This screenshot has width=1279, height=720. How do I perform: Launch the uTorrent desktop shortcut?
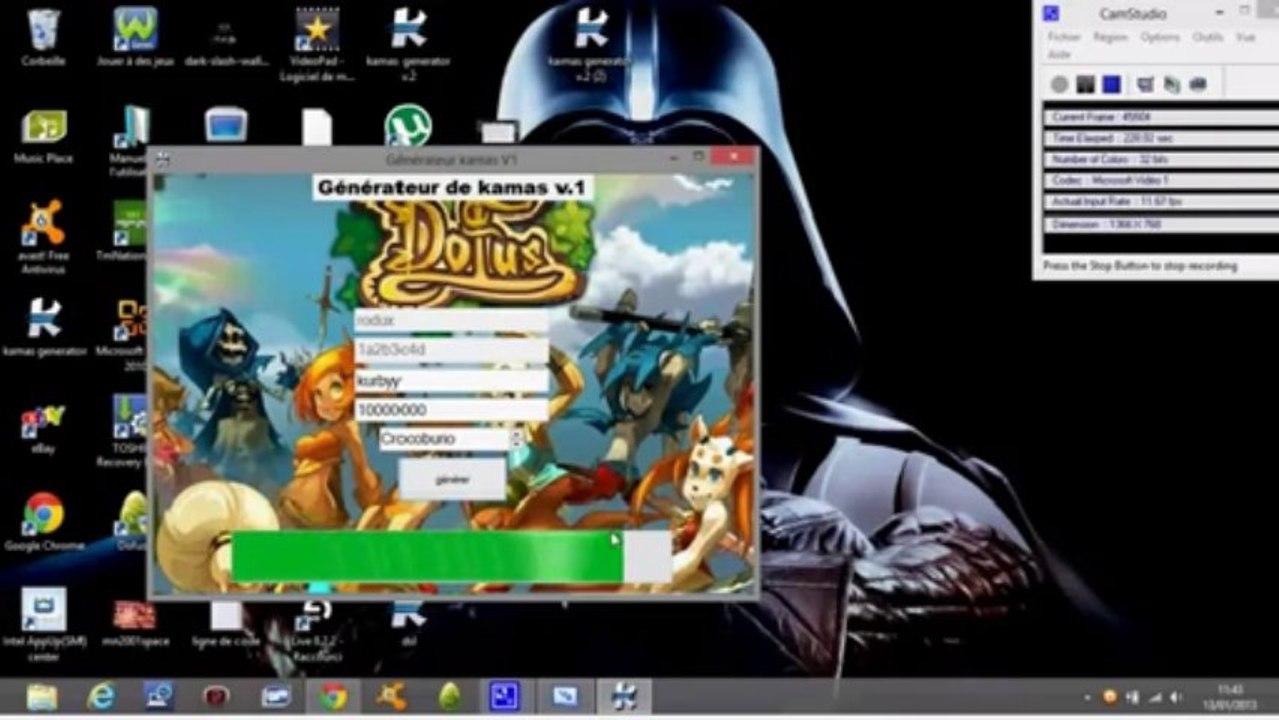click(408, 126)
